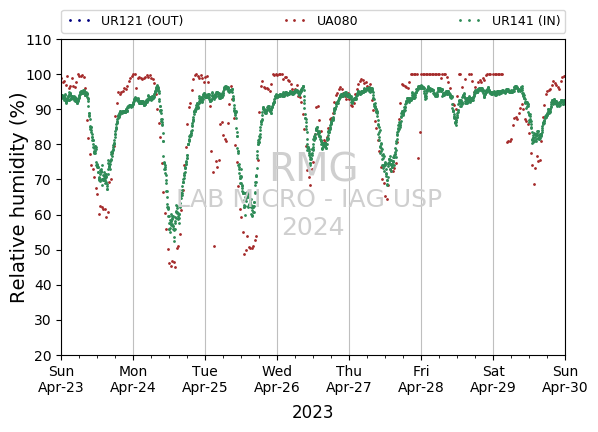Click the 2023 x-axis title
The height and width of the screenshot is (432, 598).
pyautogui.click(x=313, y=412)
